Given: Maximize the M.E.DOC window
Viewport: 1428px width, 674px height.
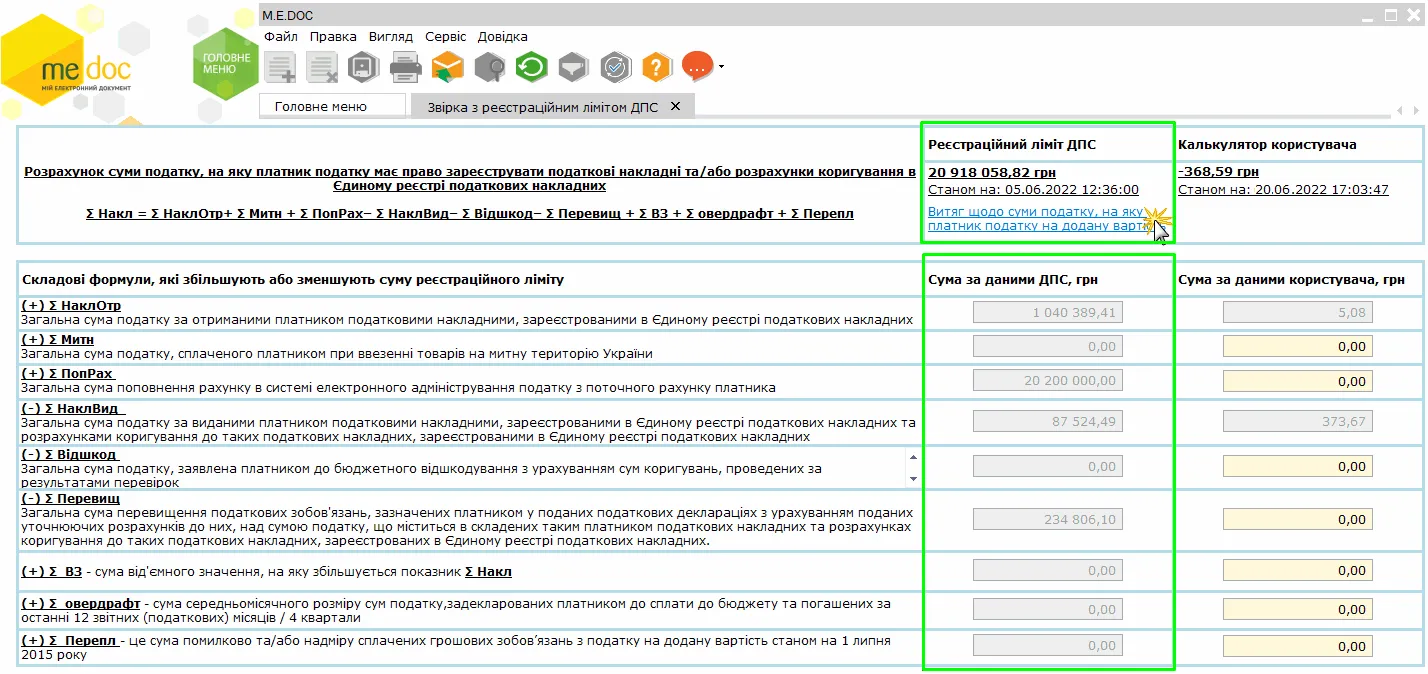Looking at the screenshot, I should [x=1391, y=15].
